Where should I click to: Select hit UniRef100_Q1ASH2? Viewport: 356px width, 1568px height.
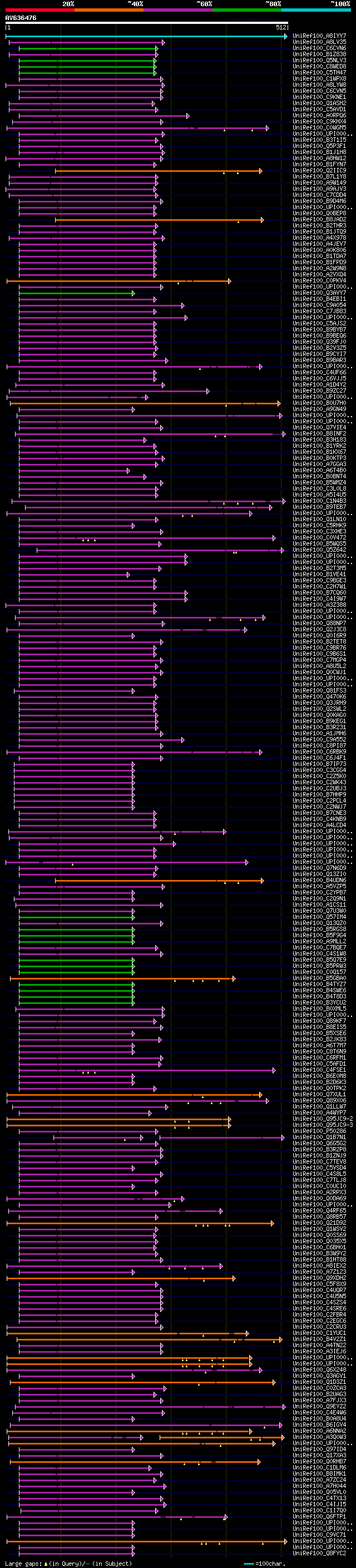click(319, 103)
